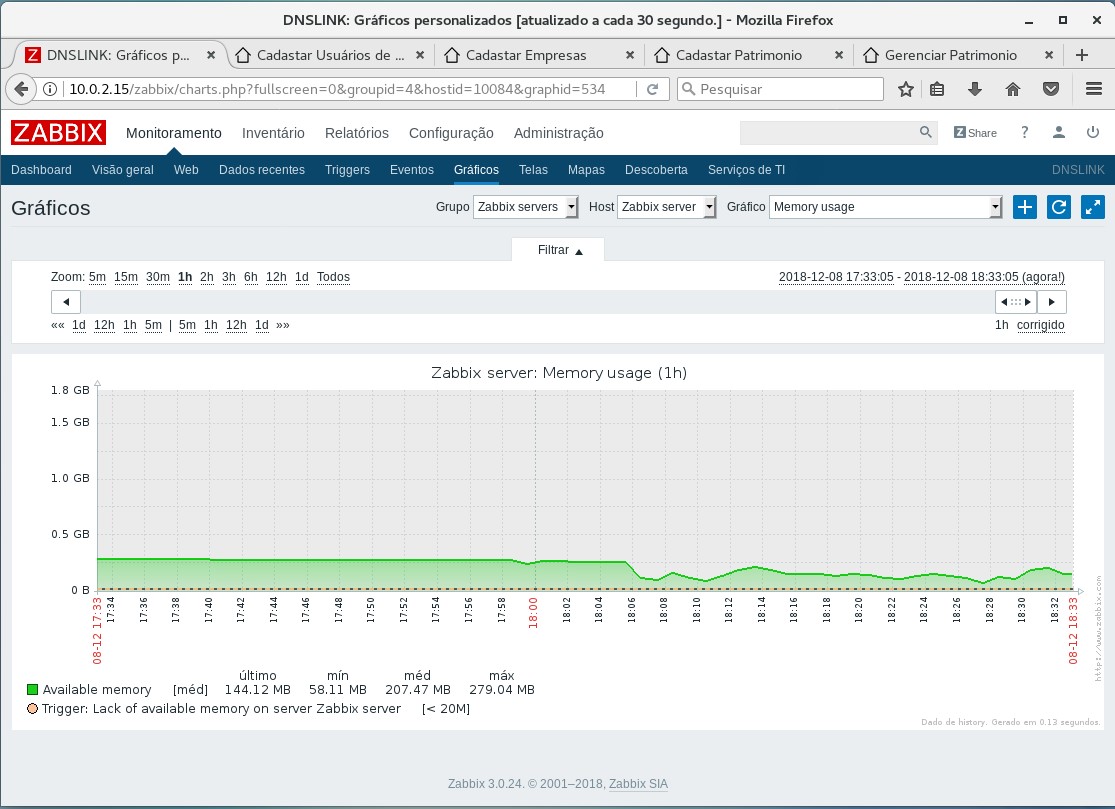Open the Relatórios menu
The height and width of the screenshot is (809, 1115).
[357, 133]
